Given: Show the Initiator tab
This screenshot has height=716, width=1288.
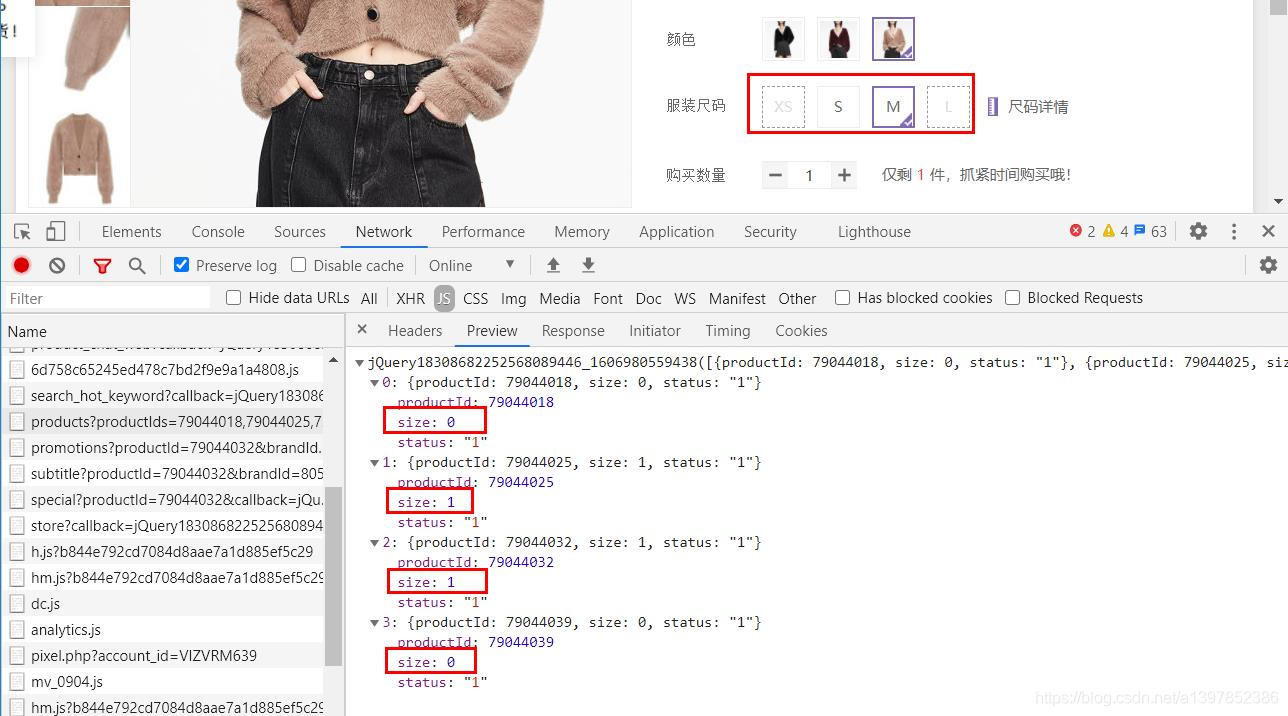Looking at the screenshot, I should tap(655, 330).
